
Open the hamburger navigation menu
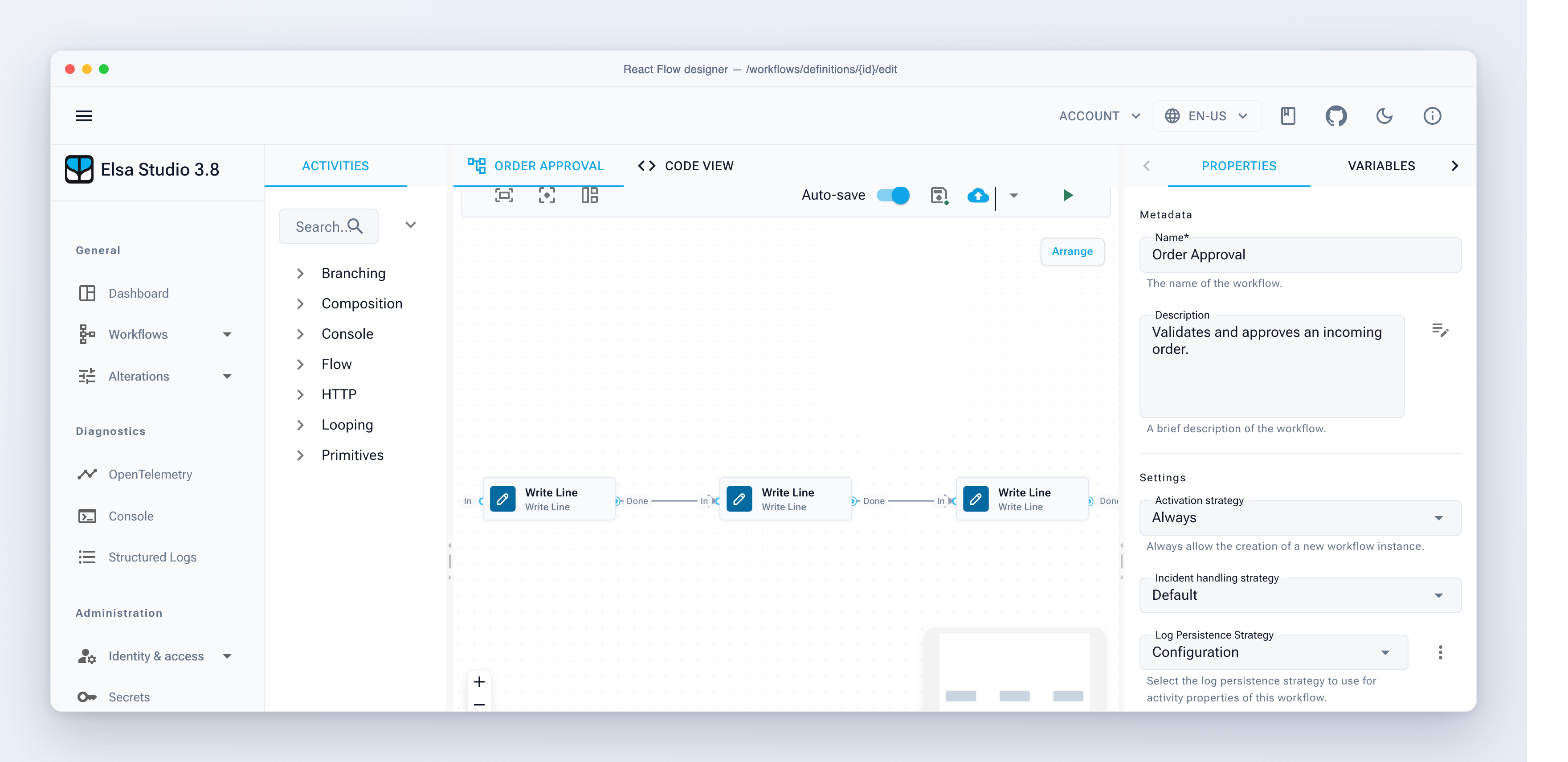point(83,116)
